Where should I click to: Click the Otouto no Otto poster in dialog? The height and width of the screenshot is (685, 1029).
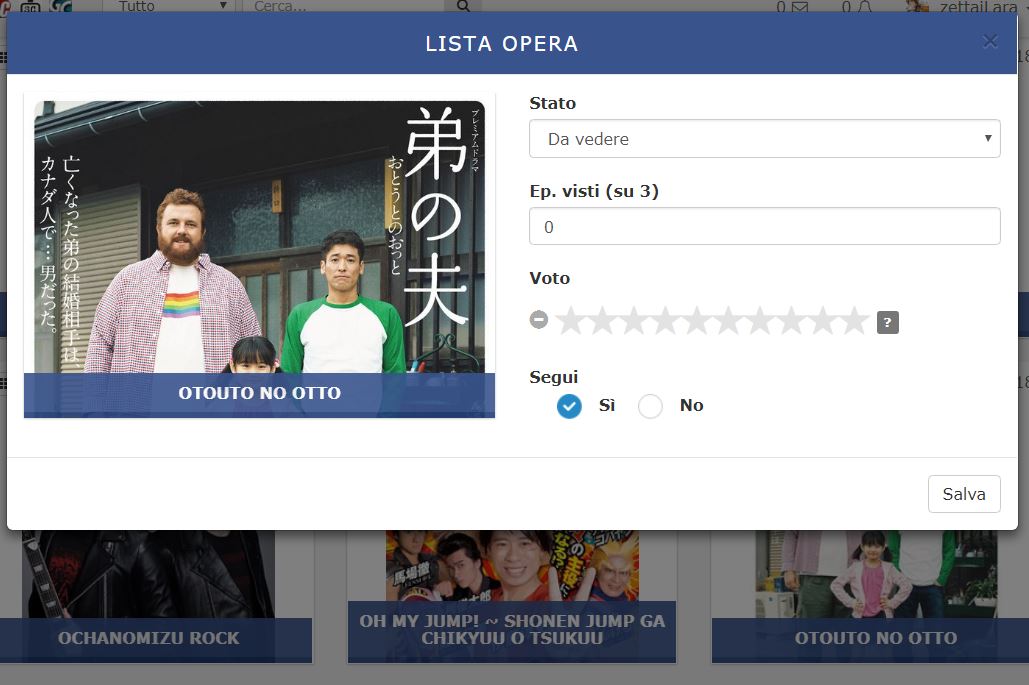tap(259, 240)
